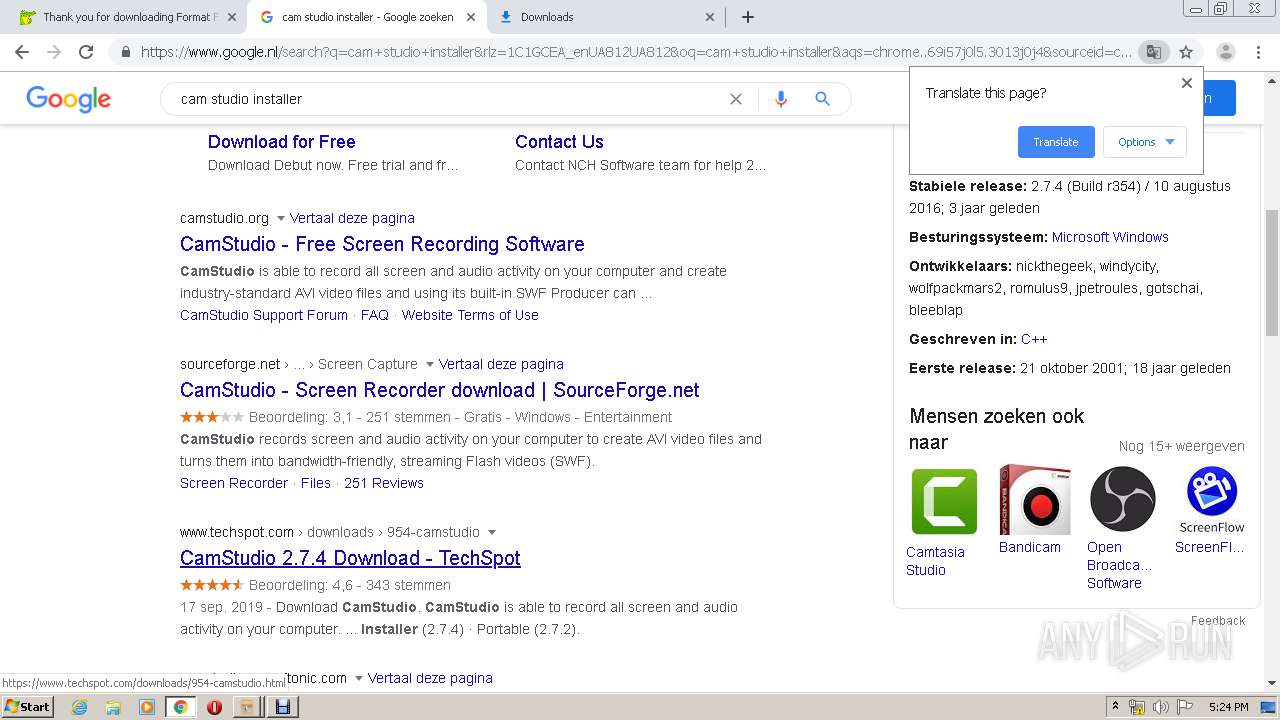The image size is (1280, 720).
Task: Click the browser address bar URL
Action: [636, 52]
